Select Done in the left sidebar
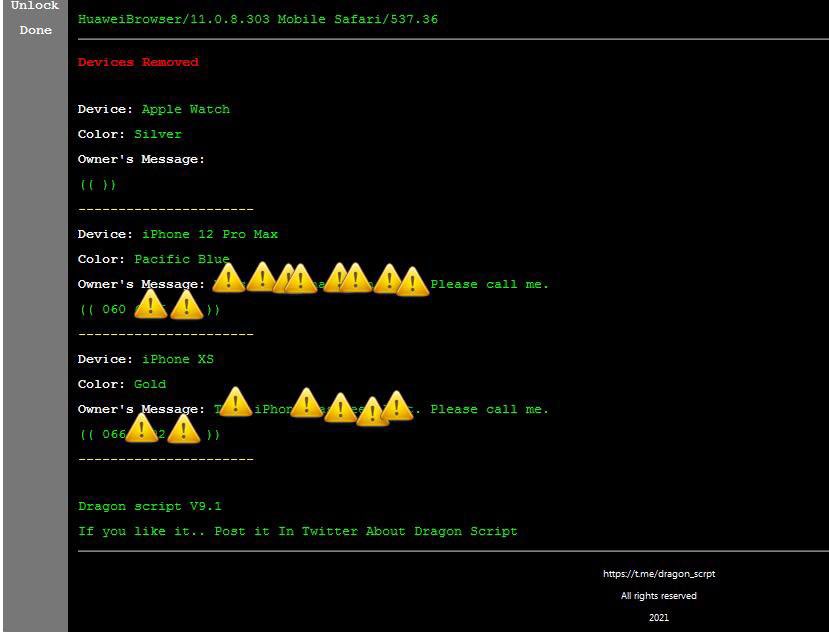The width and height of the screenshot is (829, 632). [35, 30]
